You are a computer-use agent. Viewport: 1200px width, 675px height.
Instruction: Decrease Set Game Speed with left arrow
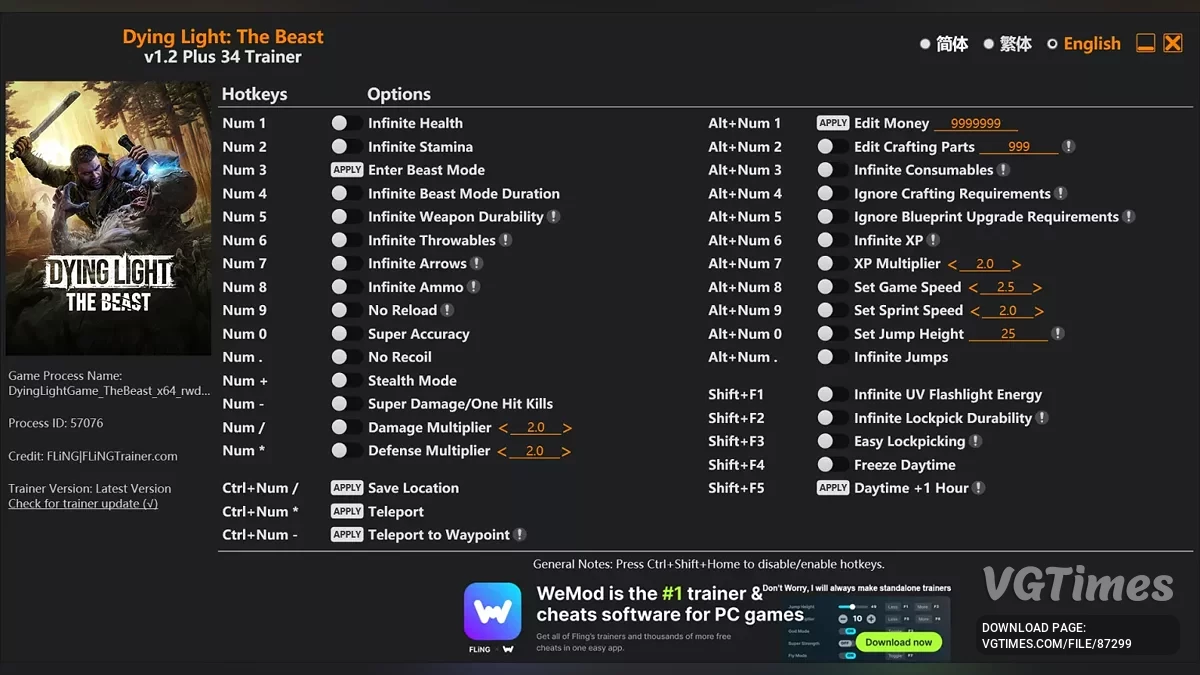coord(973,287)
